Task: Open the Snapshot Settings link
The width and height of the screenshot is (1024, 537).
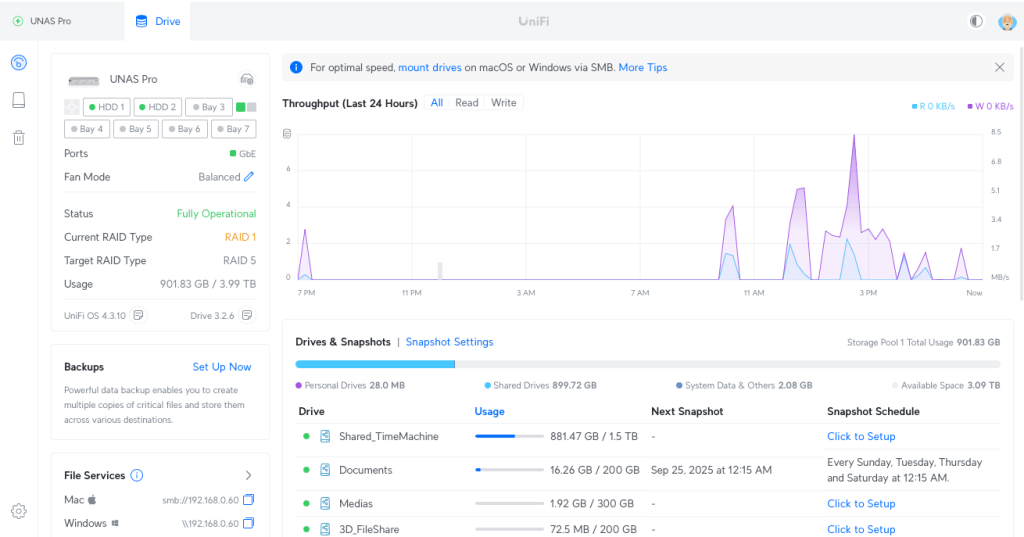Action: click(x=449, y=342)
